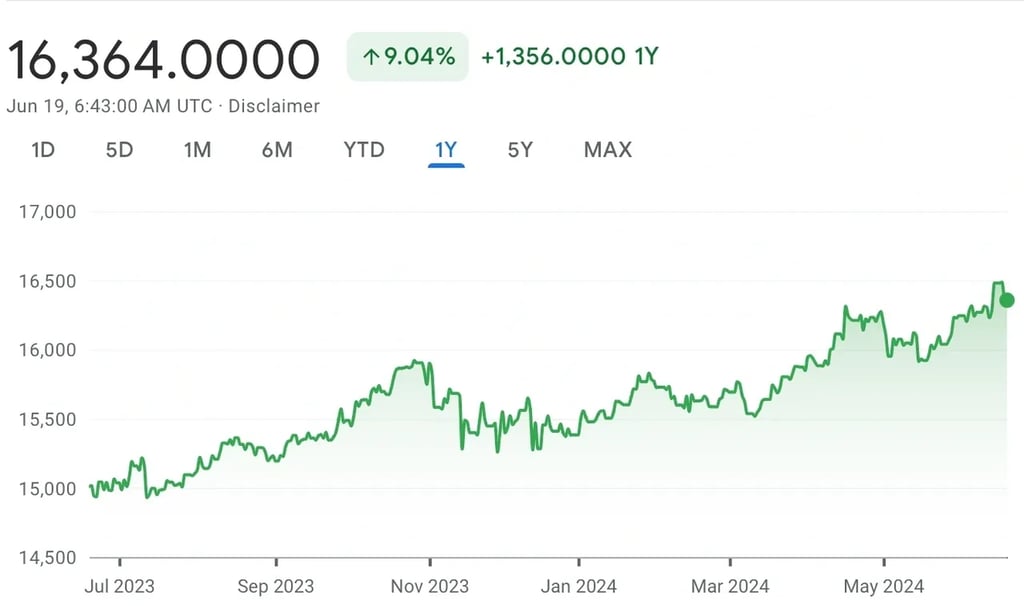Click the May 2024 axis label
Screen dimensions: 1024x606
coord(883,586)
